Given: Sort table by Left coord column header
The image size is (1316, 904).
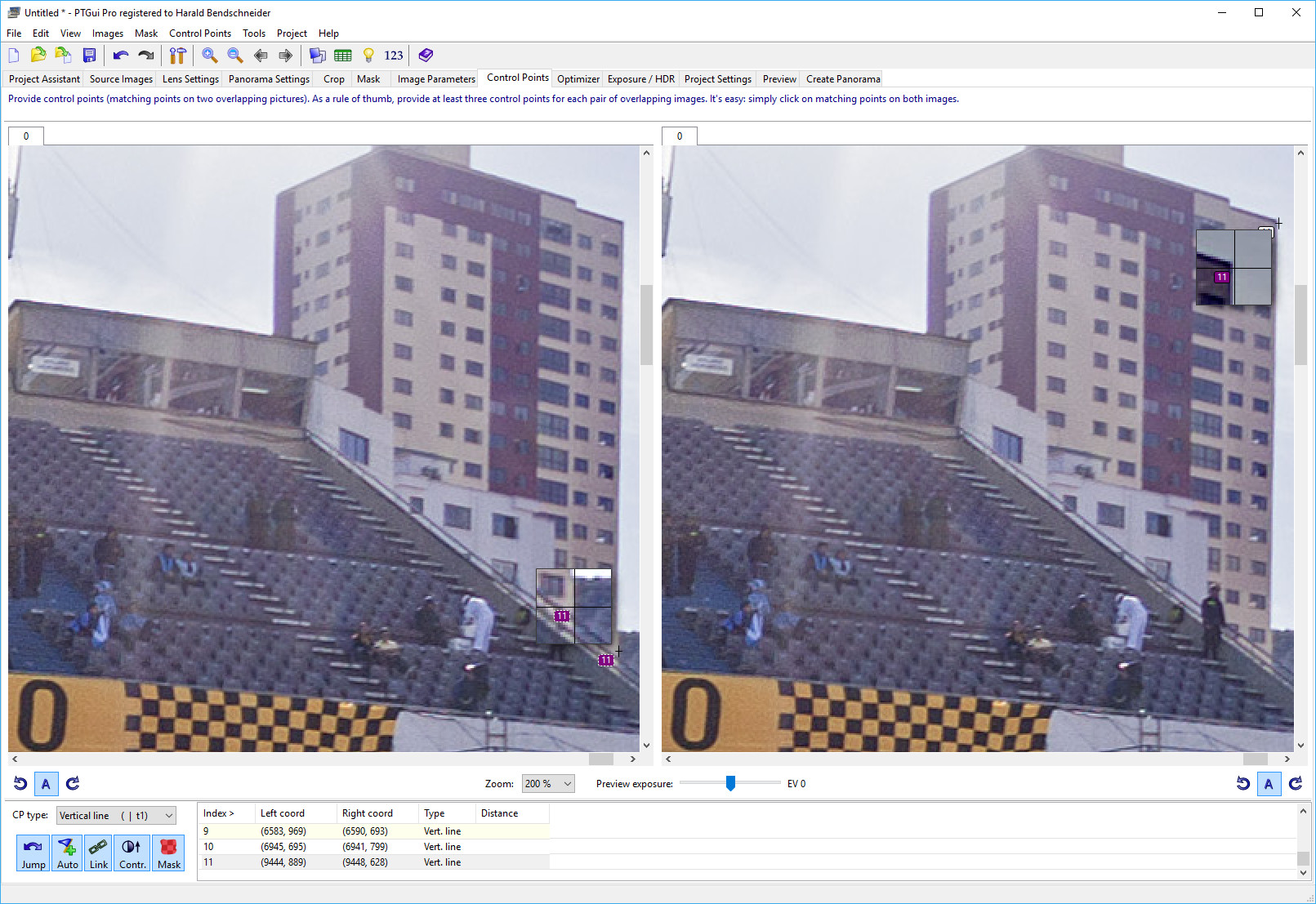Looking at the screenshot, I should click(x=283, y=813).
